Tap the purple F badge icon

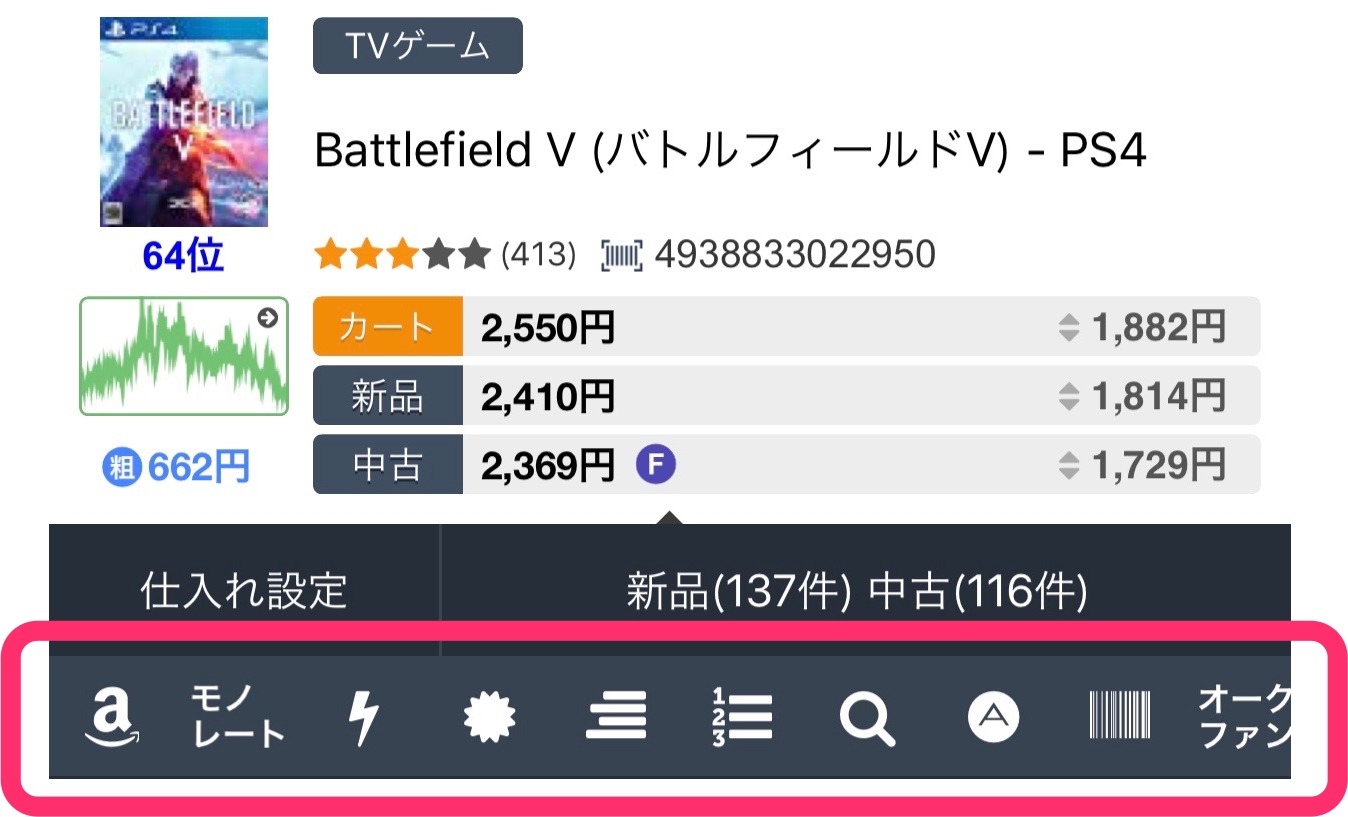pos(656,465)
